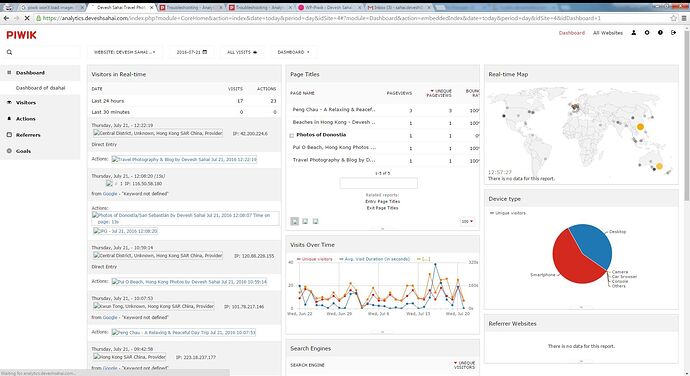This screenshot has width=690, height=376.
Task: Stop page loading in the browser
Action: [x=27, y=18]
